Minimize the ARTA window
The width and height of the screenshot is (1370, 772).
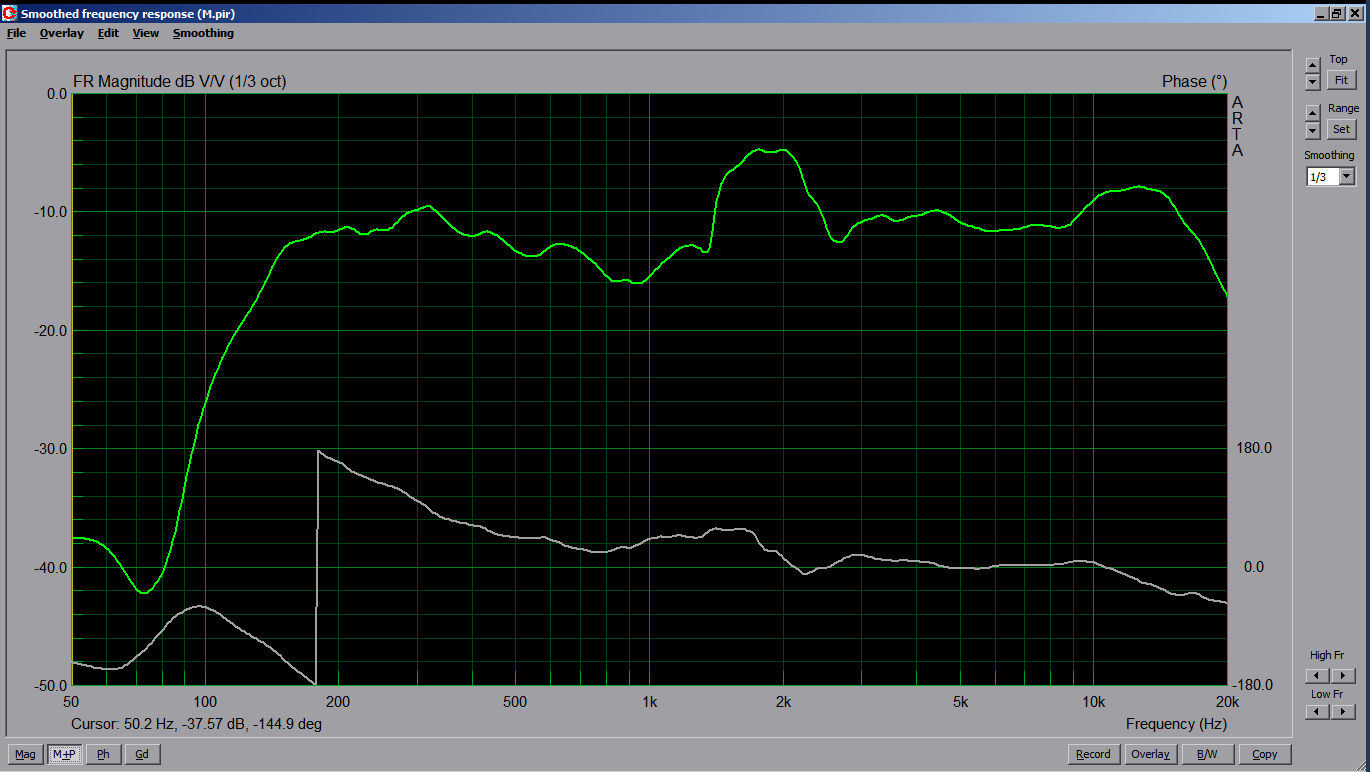point(1321,13)
